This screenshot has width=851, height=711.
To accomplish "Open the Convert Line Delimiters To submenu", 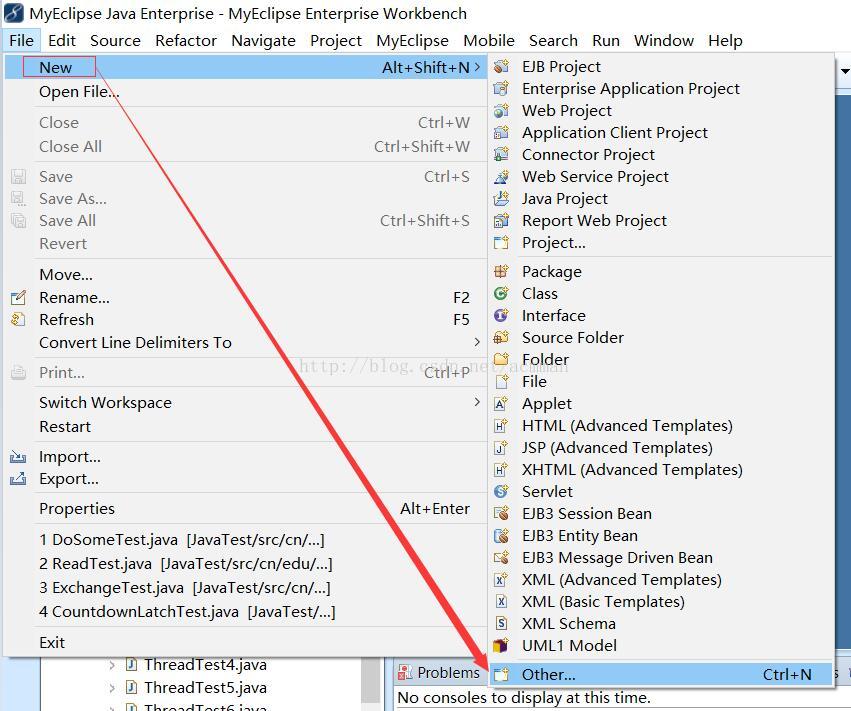I will tap(246, 342).
